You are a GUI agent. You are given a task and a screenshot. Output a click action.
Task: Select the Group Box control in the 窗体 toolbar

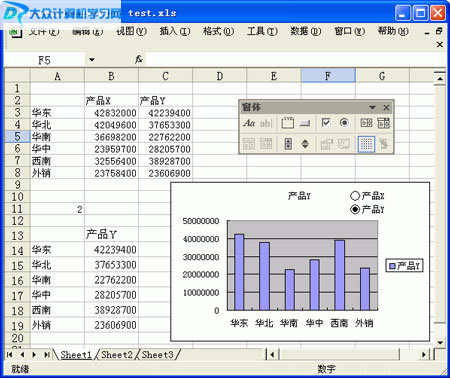pyautogui.click(x=288, y=123)
